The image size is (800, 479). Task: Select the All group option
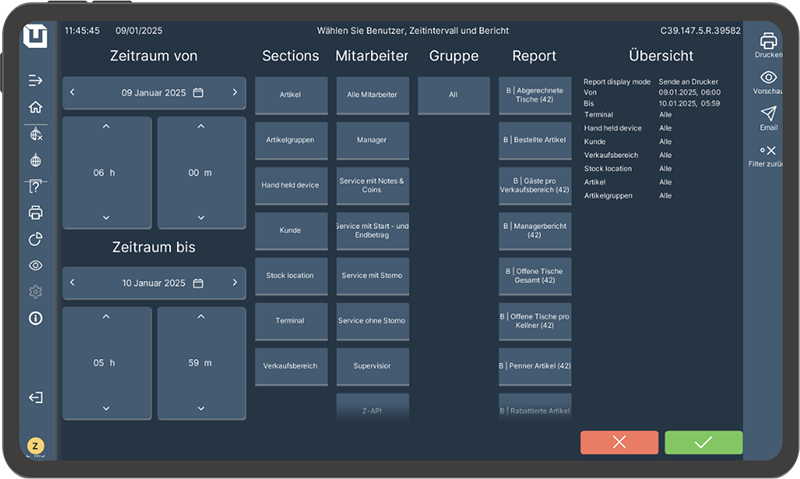[x=453, y=95]
